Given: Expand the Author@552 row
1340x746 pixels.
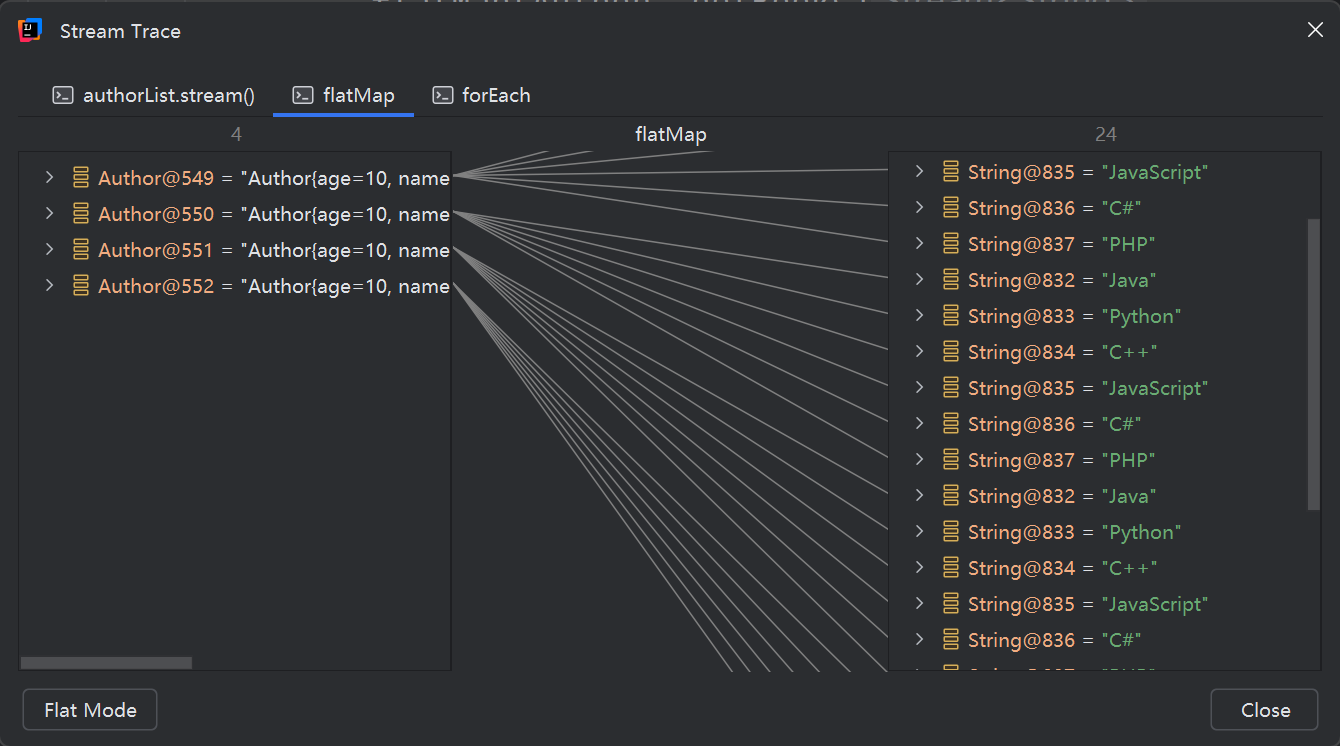Looking at the screenshot, I should click(49, 286).
